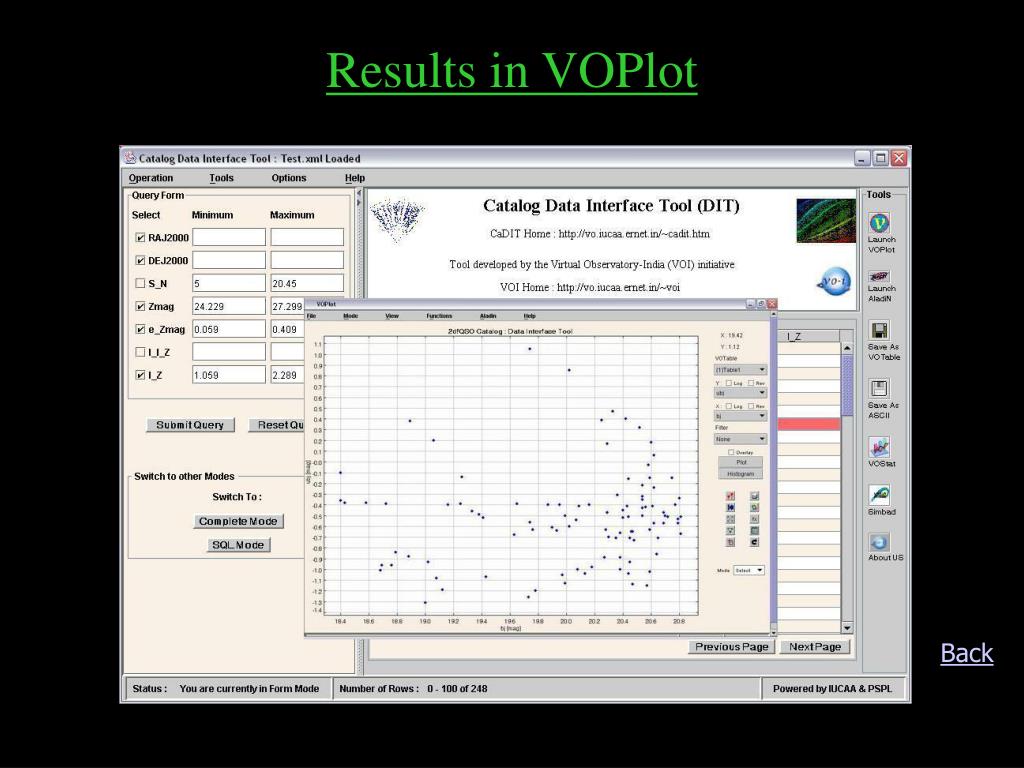1024x768 pixels.
Task: Uncheck the DEJ2000 checkbox
Action: (140, 261)
